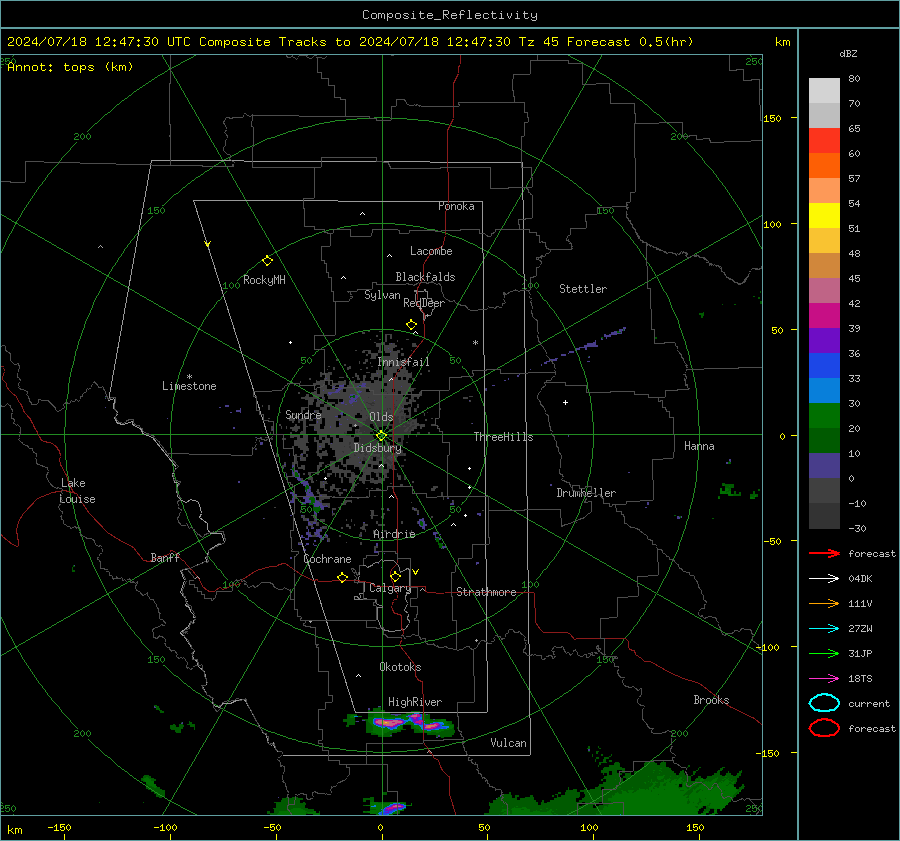Click the 'Annot: tops (km)' label
Image resolution: width=900 pixels, height=841 pixels.
71,67
